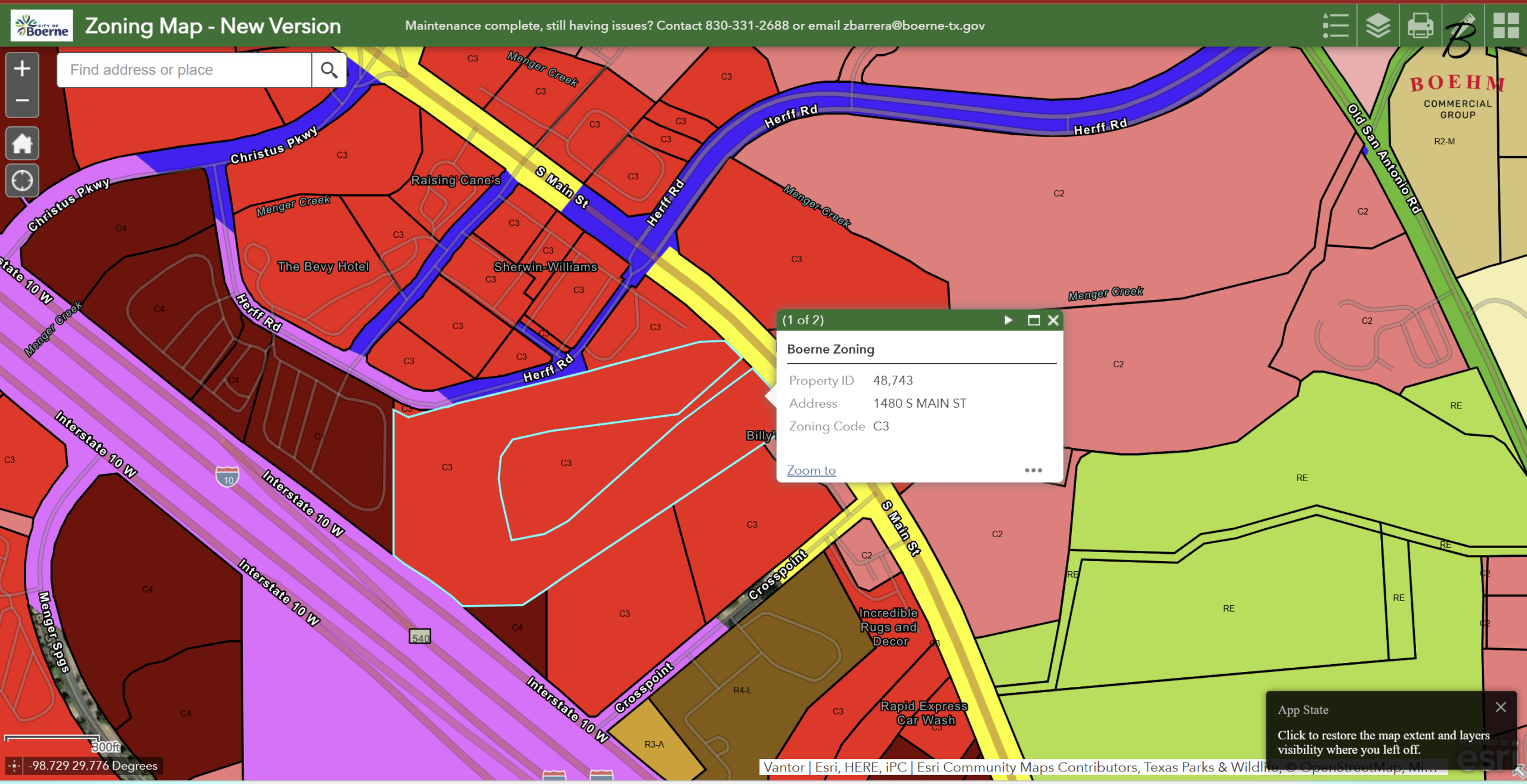The height and width of the screenshot is (784, 1527).
Task: Click the Zoom to link
Action: pos(811,470)
